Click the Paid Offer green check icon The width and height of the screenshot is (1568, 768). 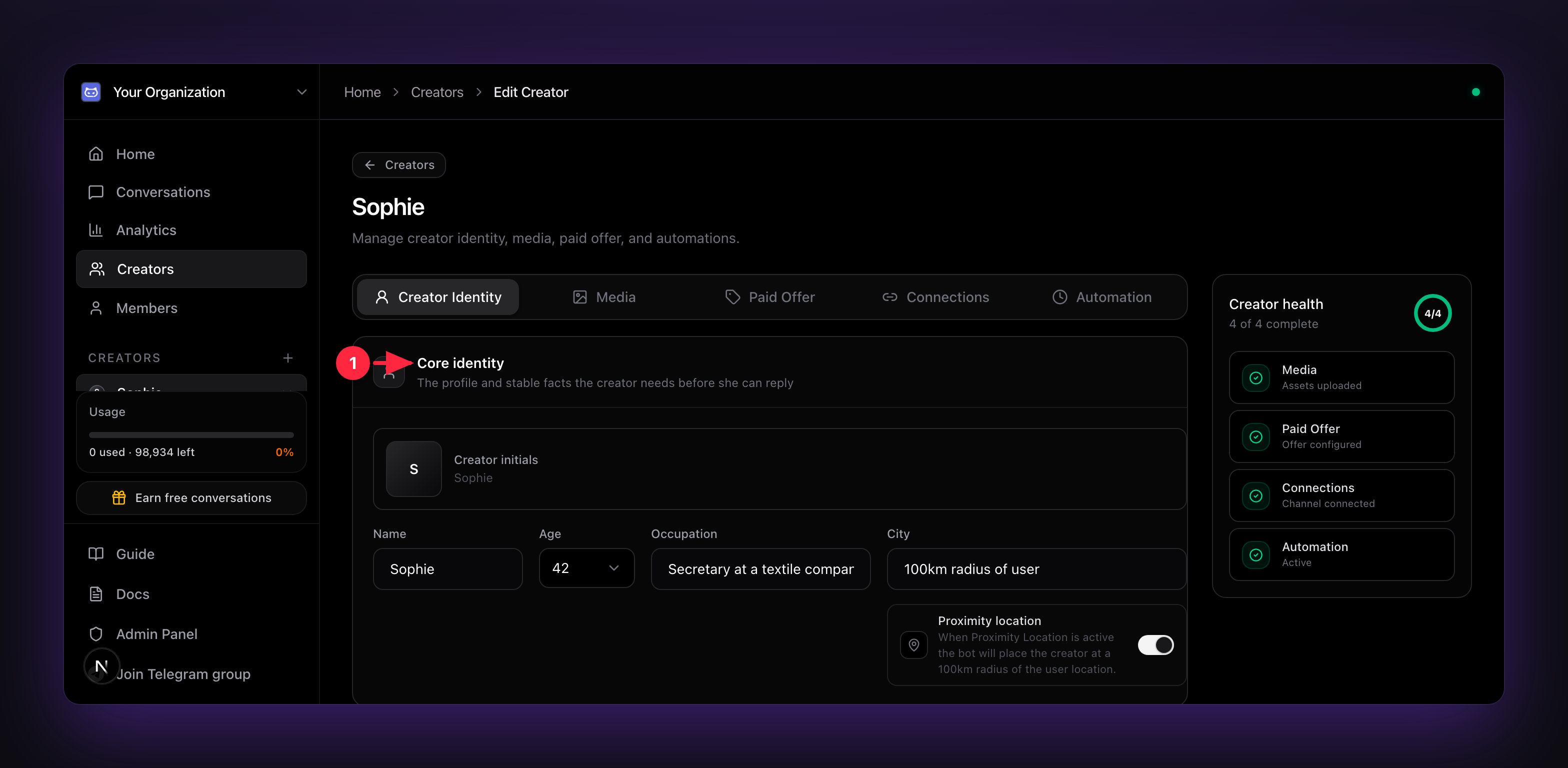click(x=1255, y=437)
